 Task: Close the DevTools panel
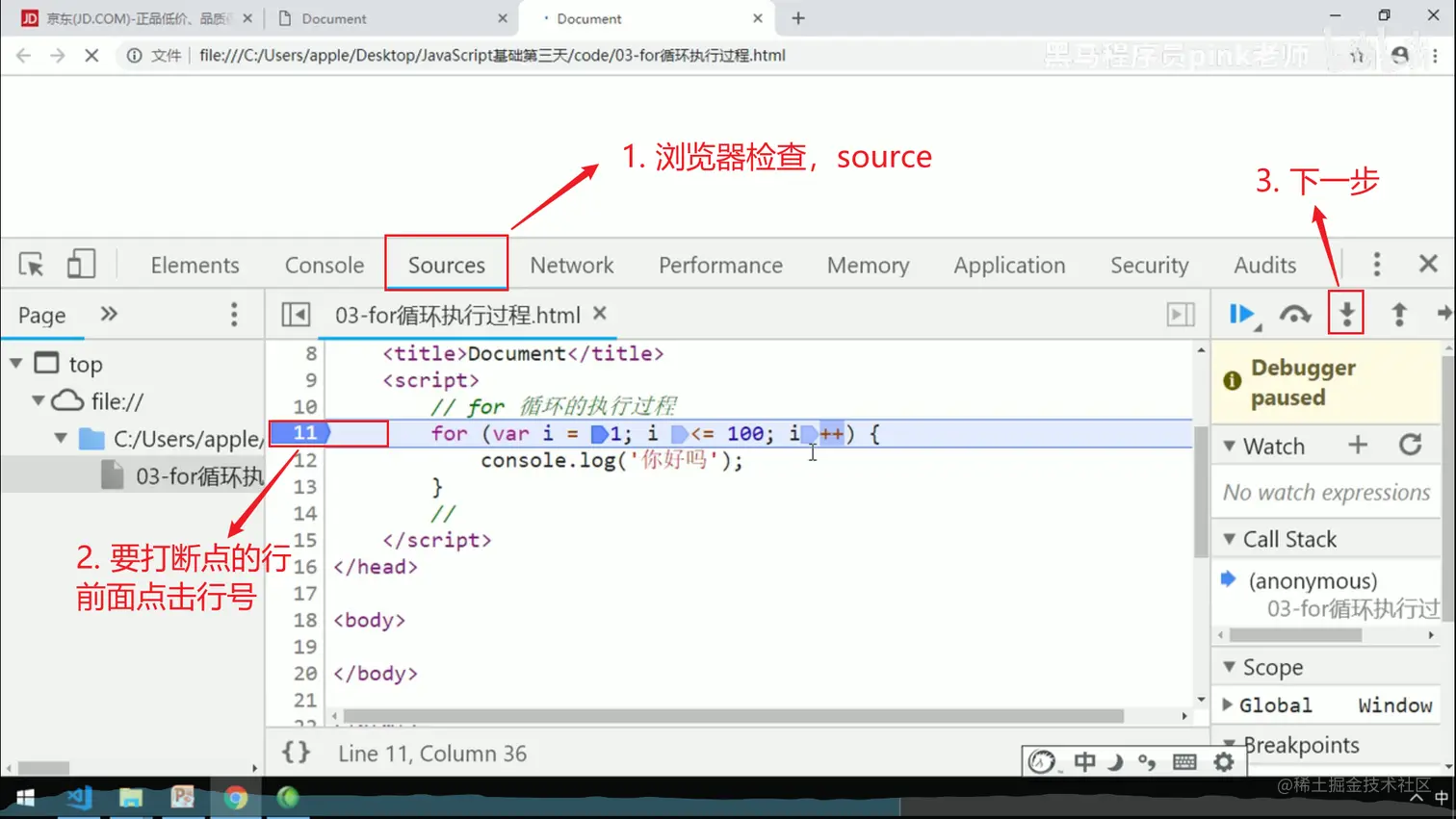click(x=1428, y=264)
